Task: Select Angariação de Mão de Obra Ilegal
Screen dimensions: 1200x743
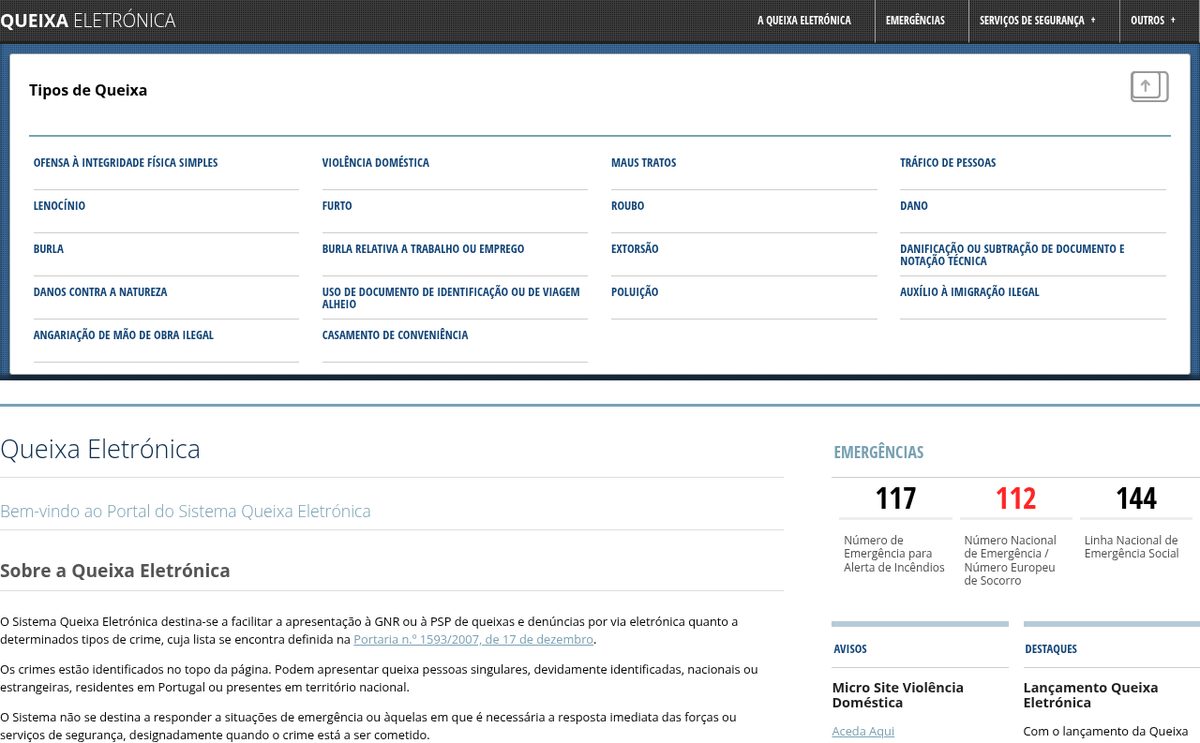Action: pyautogui.click(x=124, y=335)
